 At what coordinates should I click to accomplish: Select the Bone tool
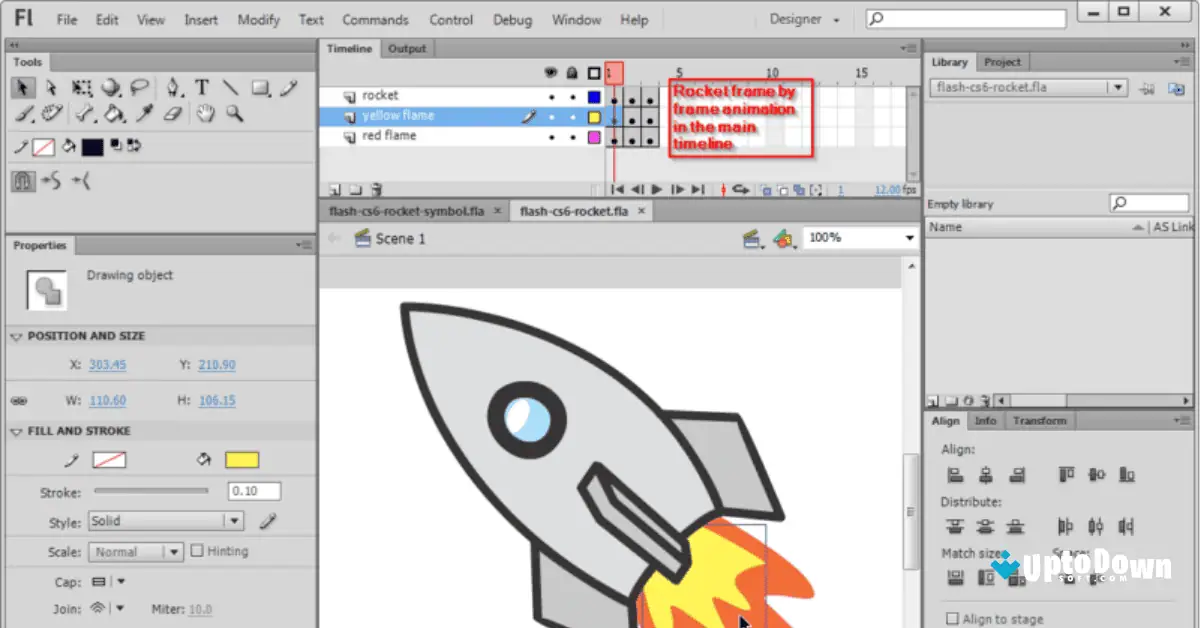[x=83, y=113]
